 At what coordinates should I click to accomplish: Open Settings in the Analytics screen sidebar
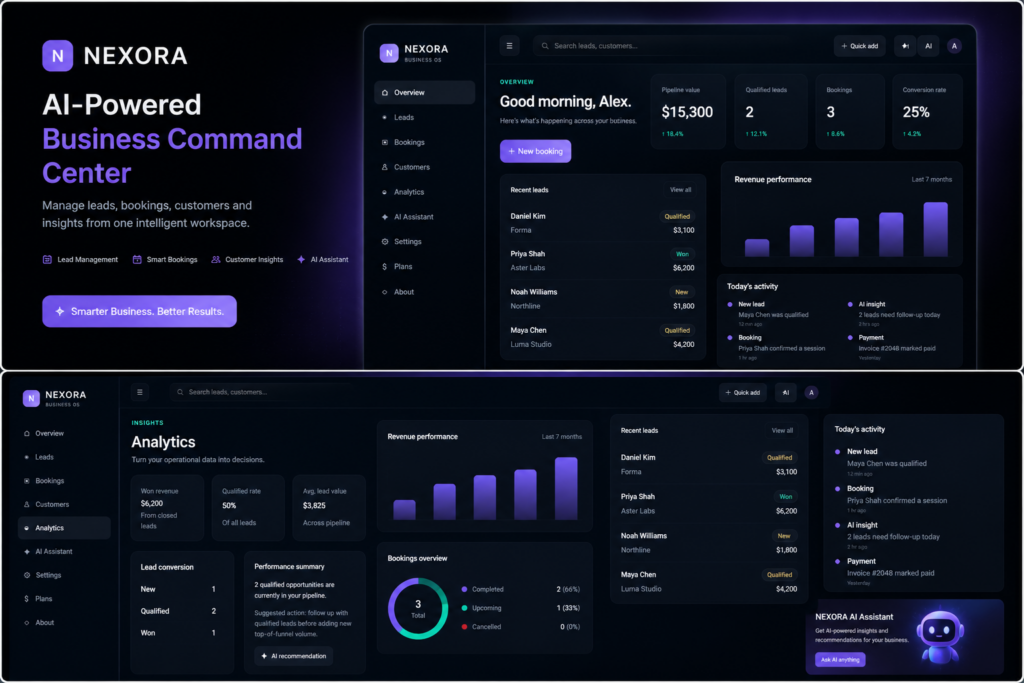click(x=64, y=575)
